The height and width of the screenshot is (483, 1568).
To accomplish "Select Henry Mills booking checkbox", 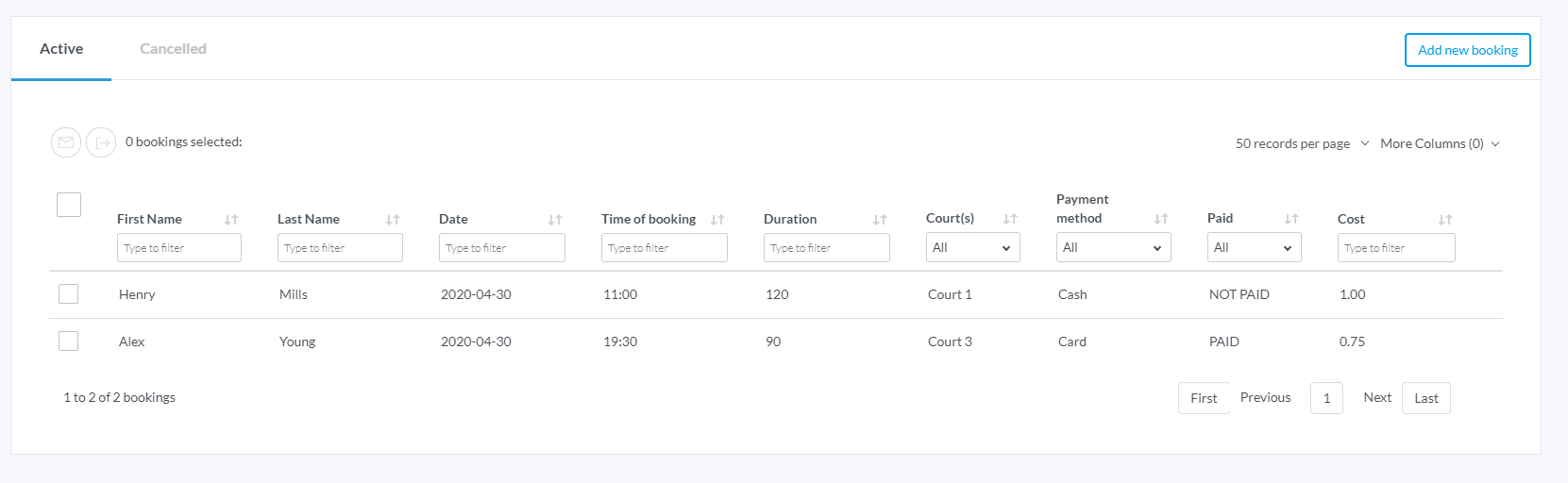I will click(x=69, y=294).
